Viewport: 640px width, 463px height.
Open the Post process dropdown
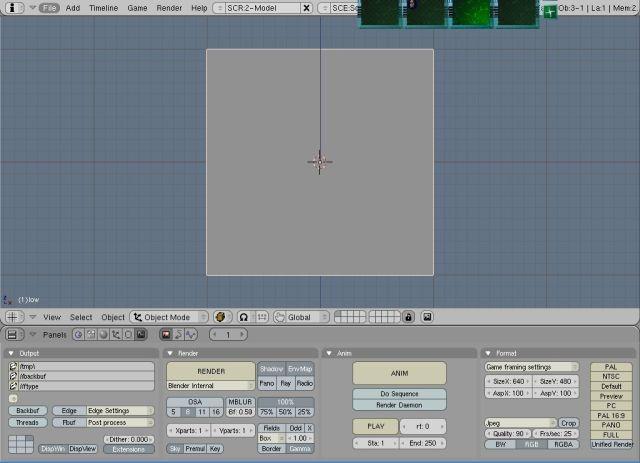tap(120, 422)
